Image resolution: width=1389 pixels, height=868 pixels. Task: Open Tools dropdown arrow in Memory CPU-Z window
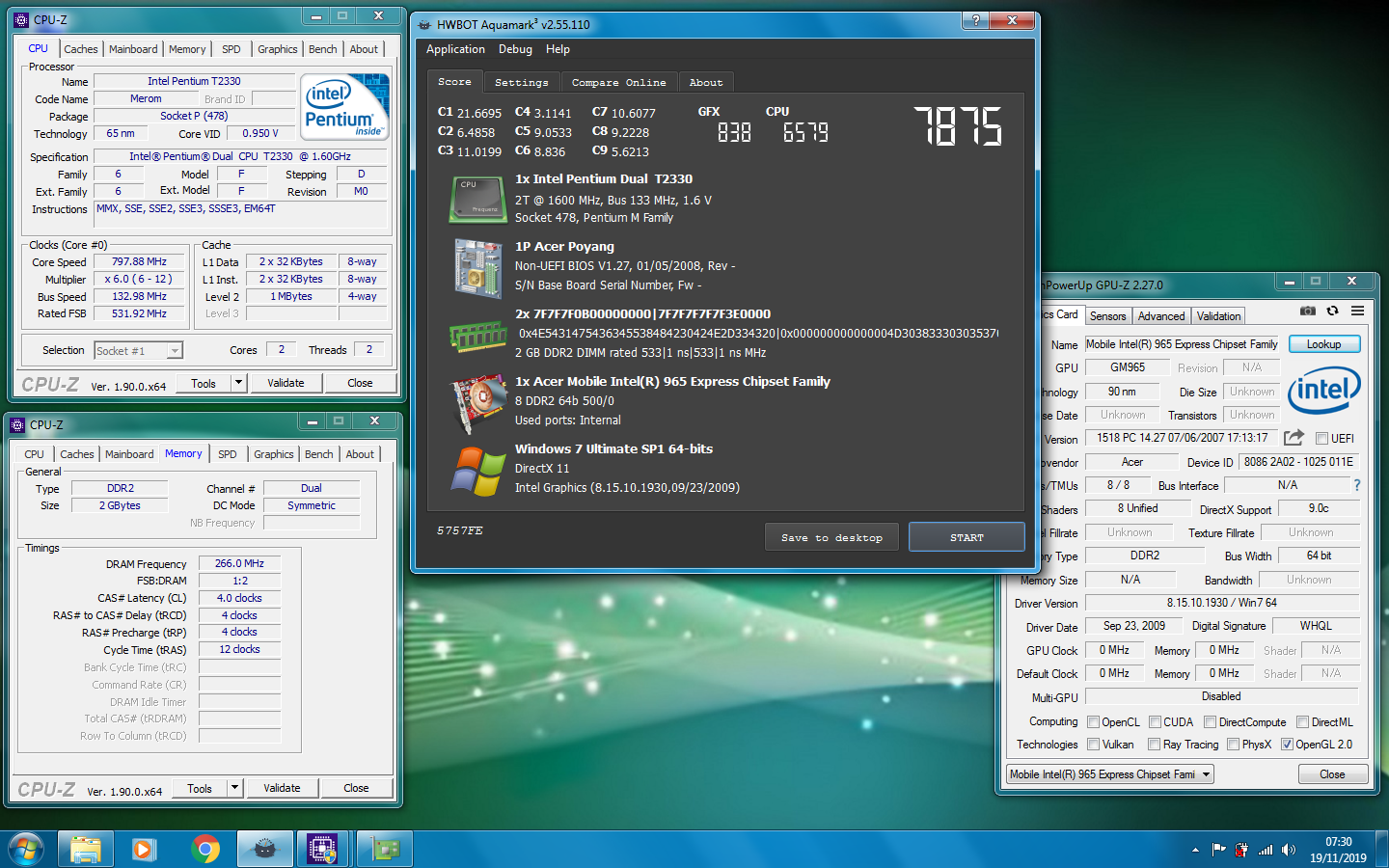coord(234,788)
